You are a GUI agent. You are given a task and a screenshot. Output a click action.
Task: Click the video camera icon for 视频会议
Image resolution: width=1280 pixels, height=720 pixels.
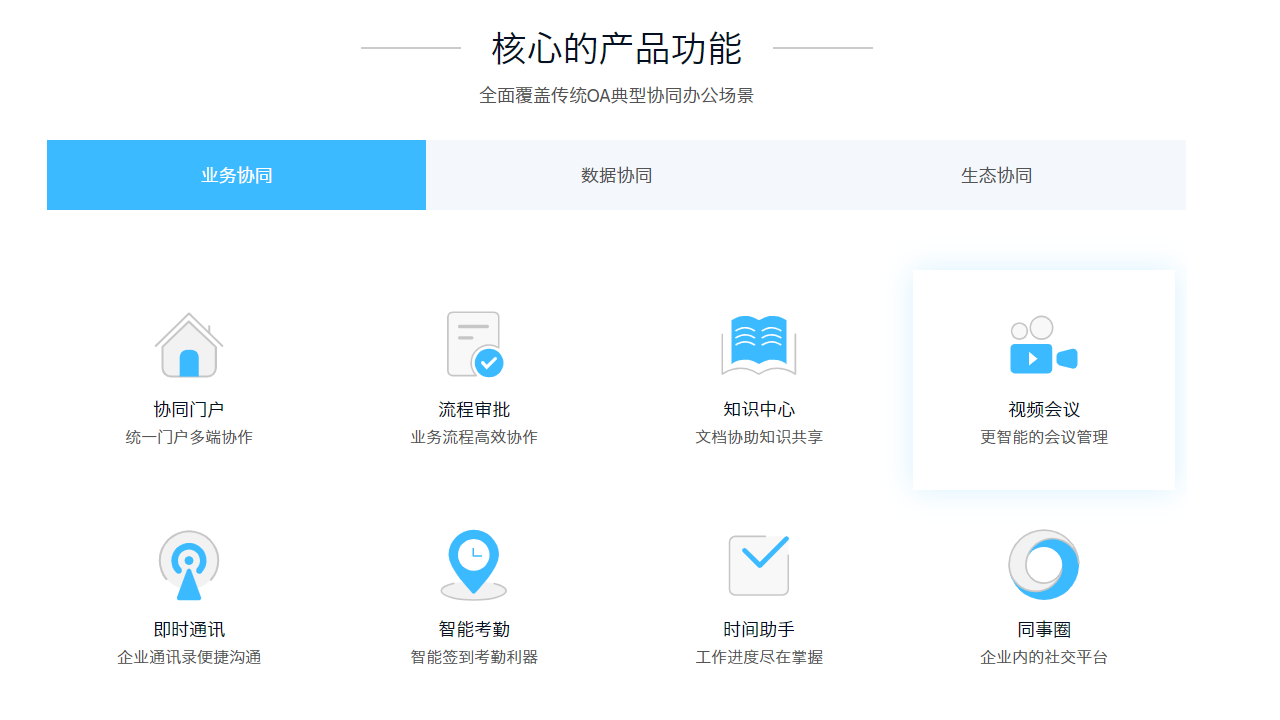[x=1044, y=345]
